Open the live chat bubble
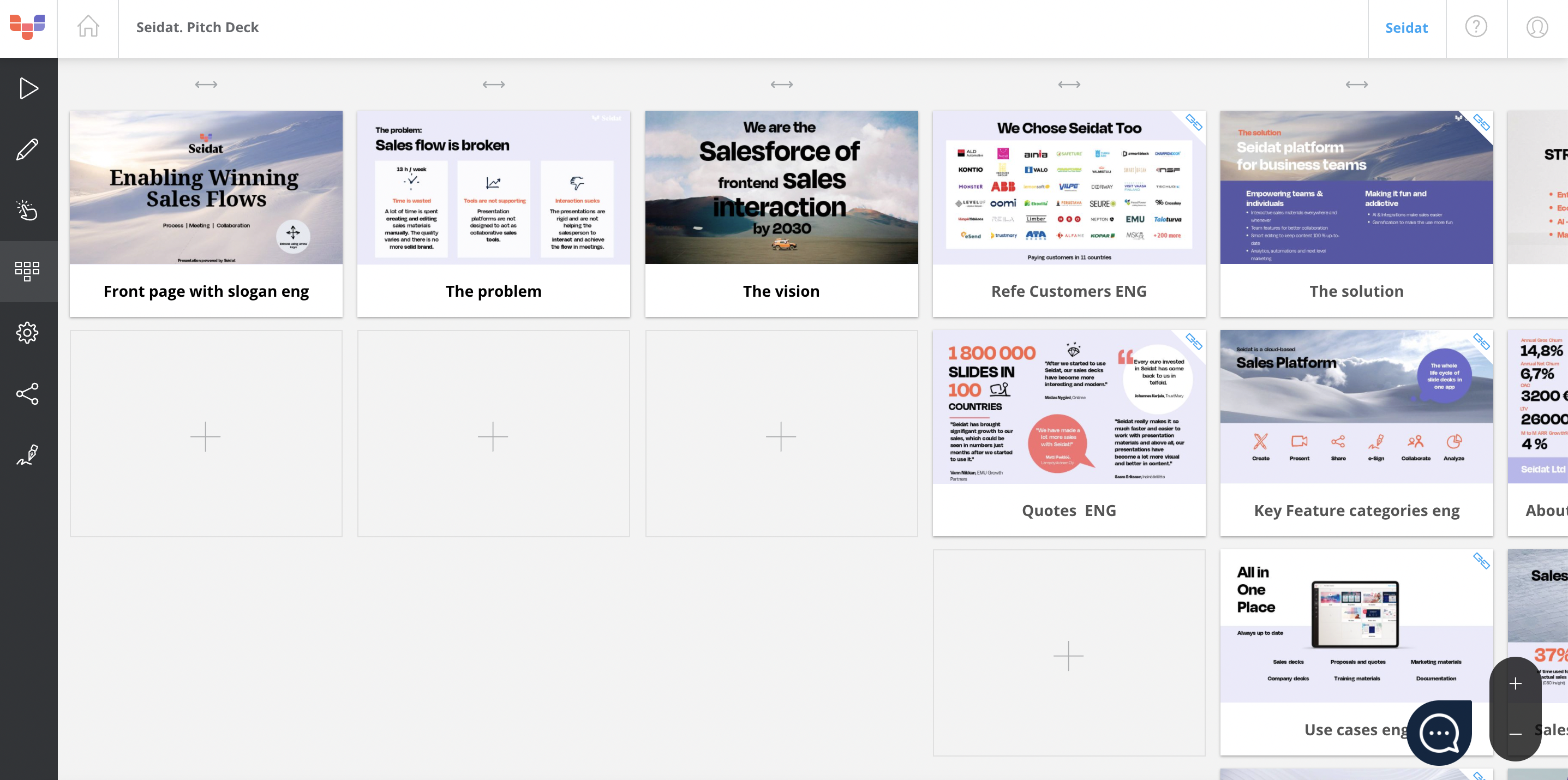 coord(1439,733)
